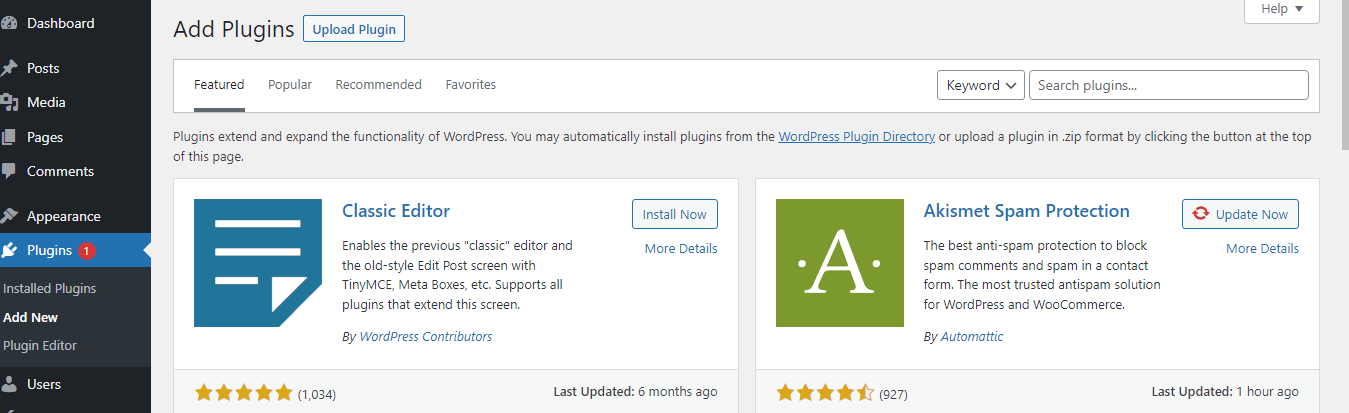Click the Comments speech bubble icon
Image resolution: width=1349 pixels, height=413 pixels.
click(9, 171)
